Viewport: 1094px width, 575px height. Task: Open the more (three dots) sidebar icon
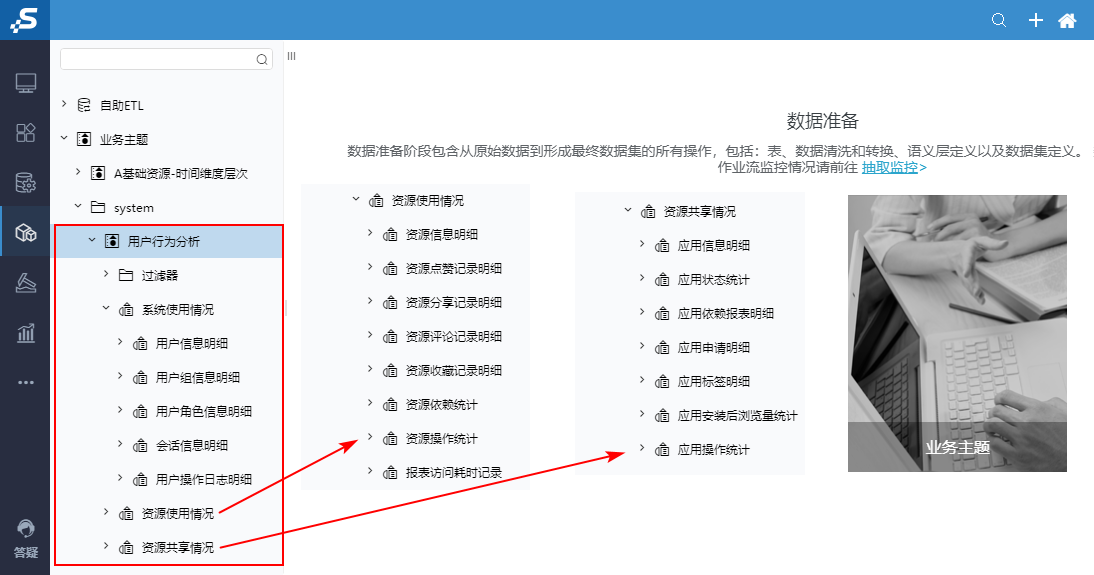coord(26,382)
